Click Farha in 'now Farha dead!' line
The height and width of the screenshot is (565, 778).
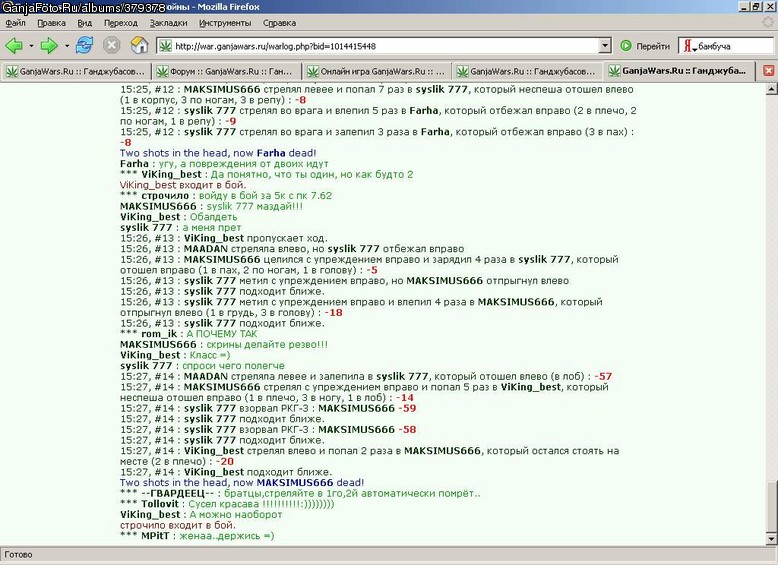[x=271, y=153]
